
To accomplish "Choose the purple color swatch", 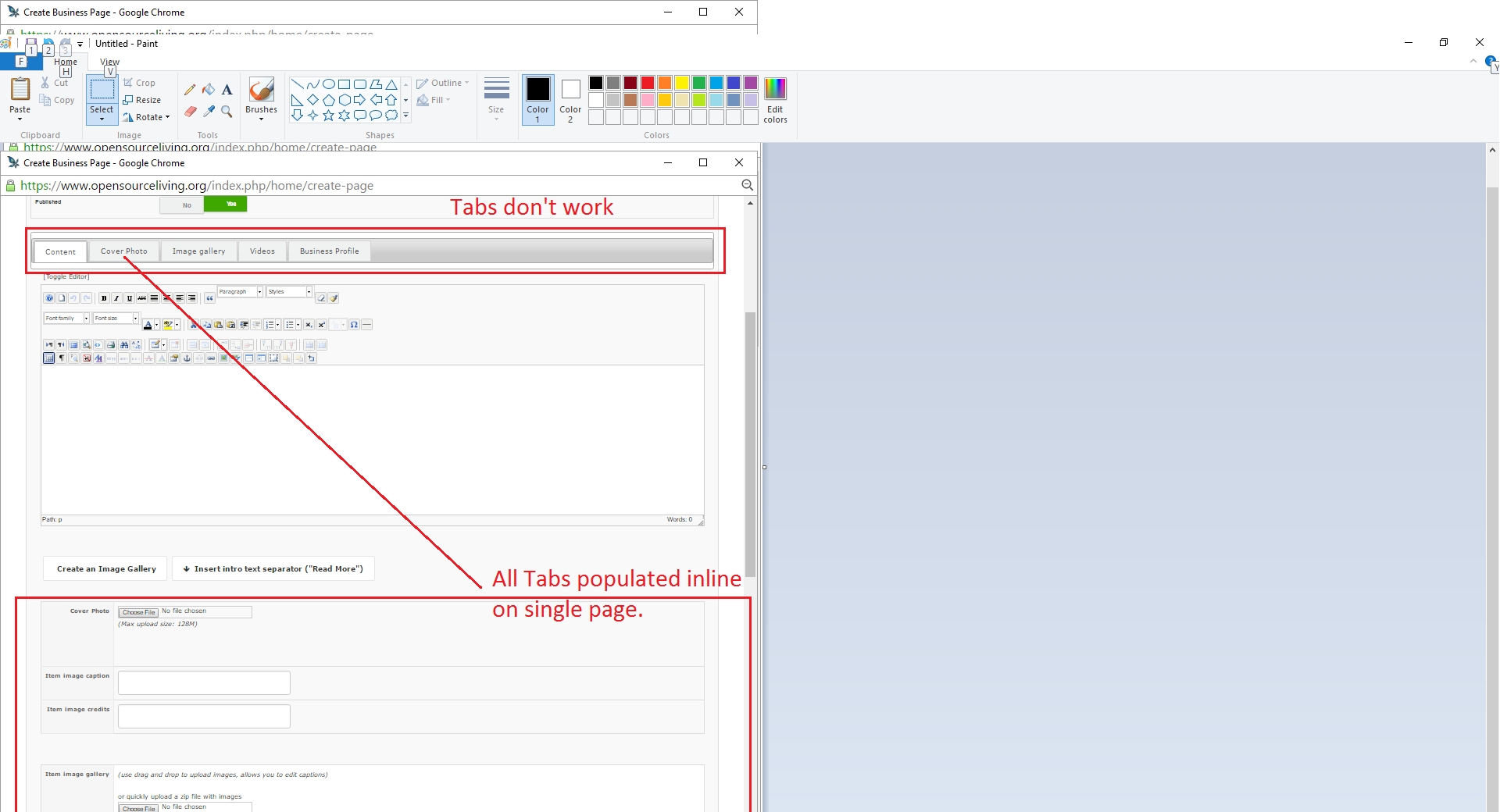I will (751, 83).
